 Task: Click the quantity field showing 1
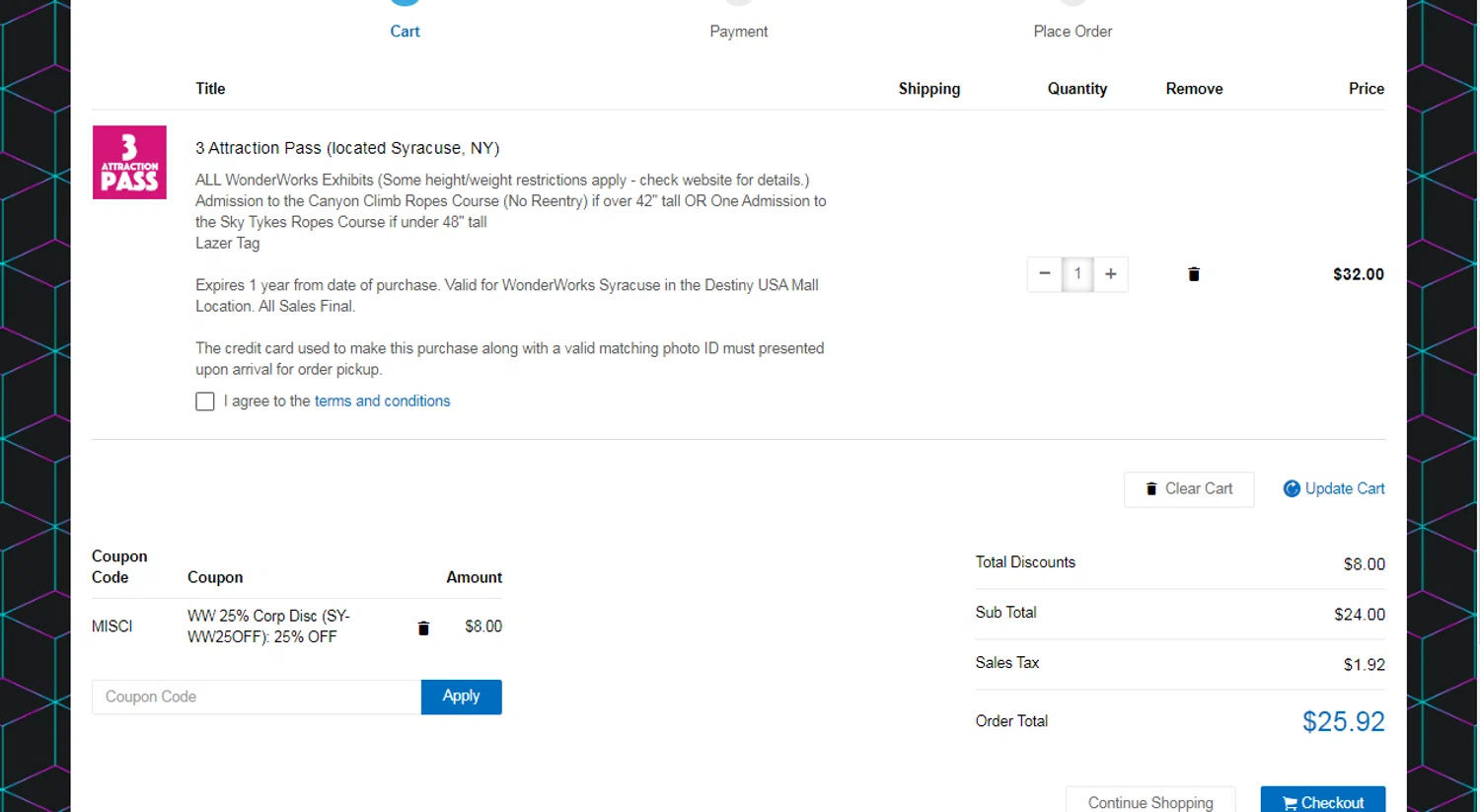coord(1077,274)
